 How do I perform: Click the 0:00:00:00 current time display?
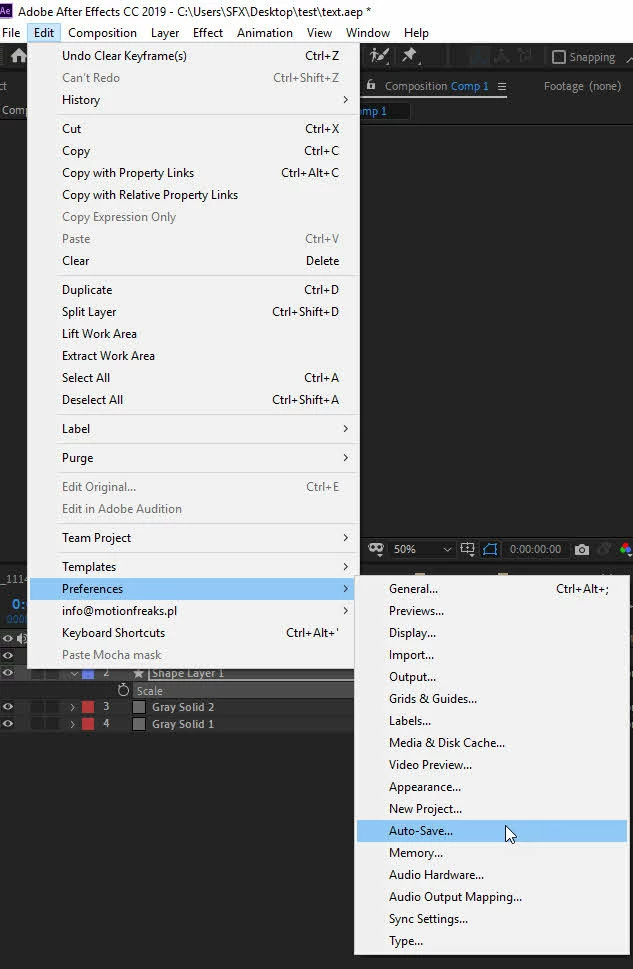[x=535, y=549]
